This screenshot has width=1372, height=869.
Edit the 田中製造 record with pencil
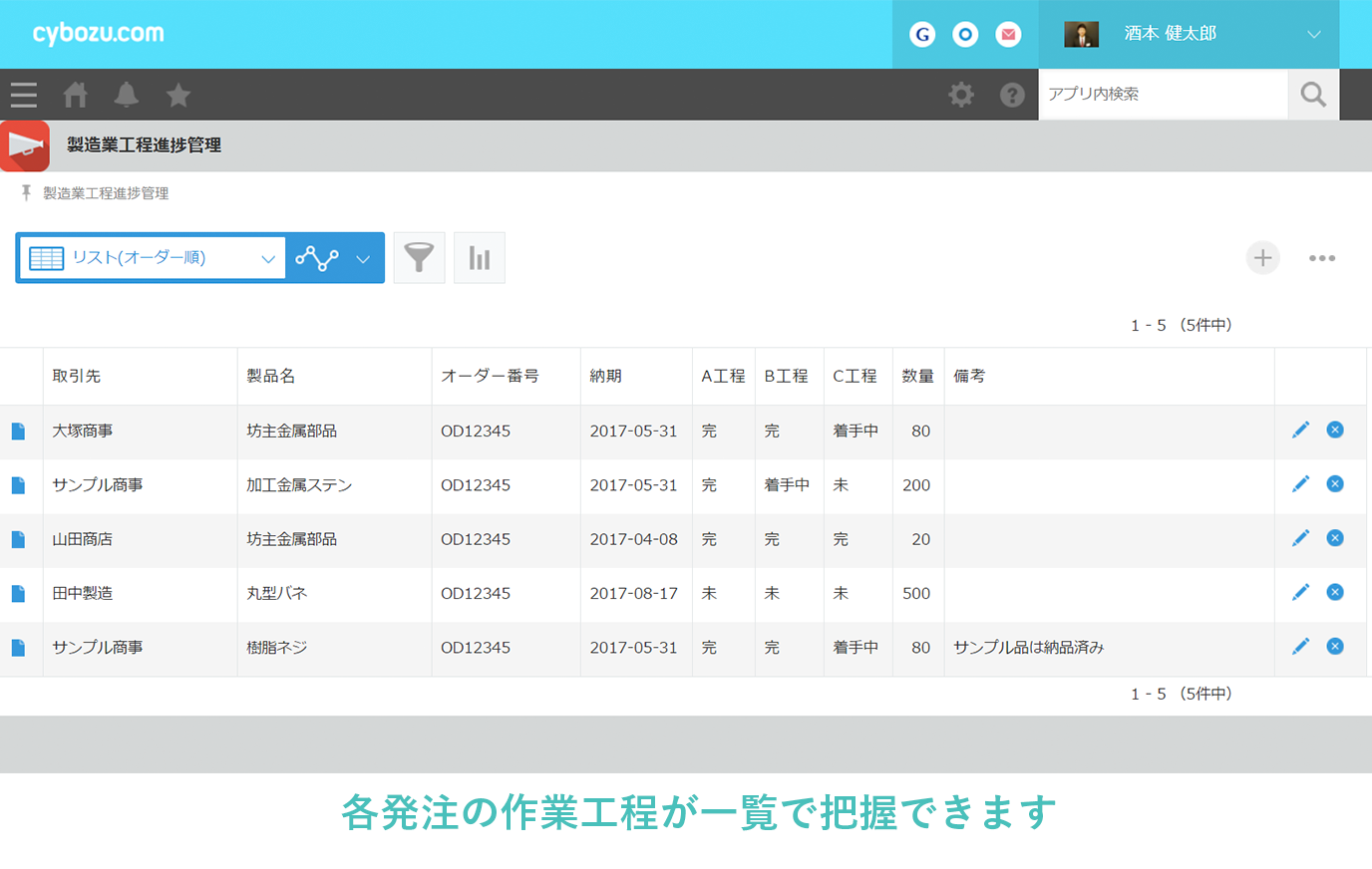pyautogui.click(x=1300, y=592)
